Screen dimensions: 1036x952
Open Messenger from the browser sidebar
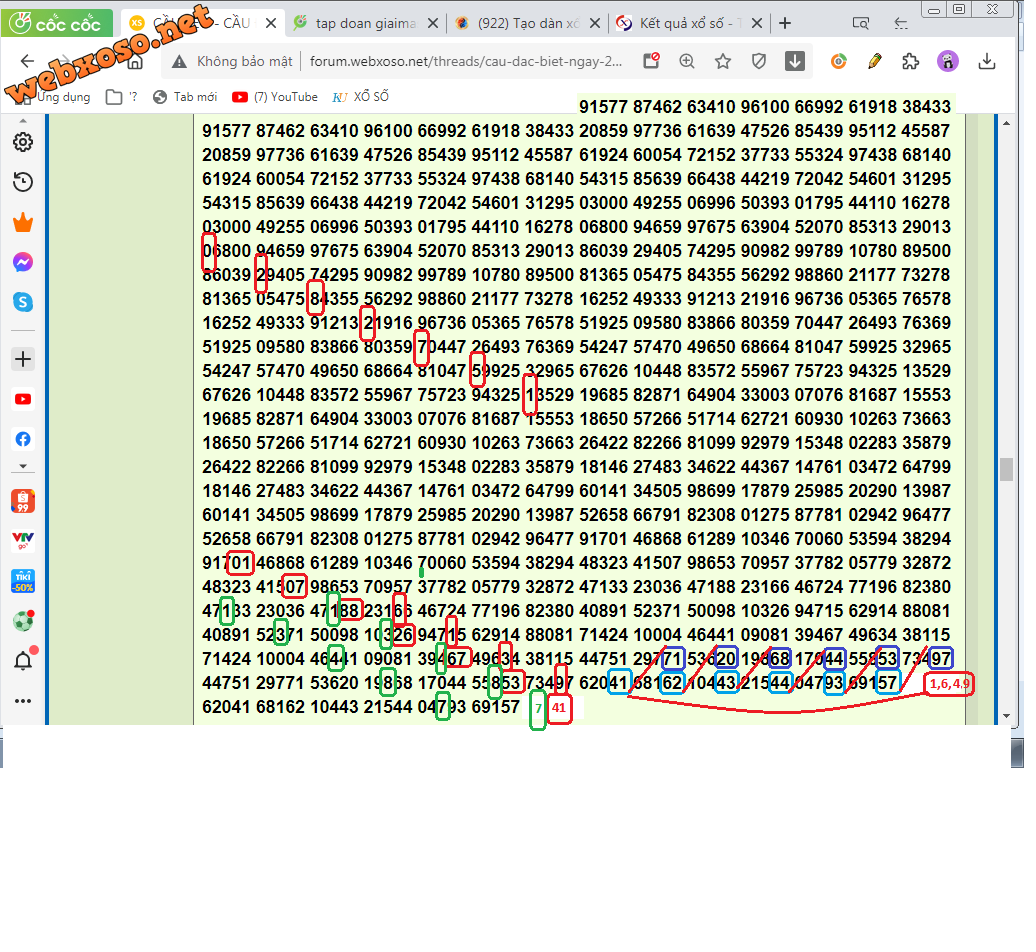point(22,262)
